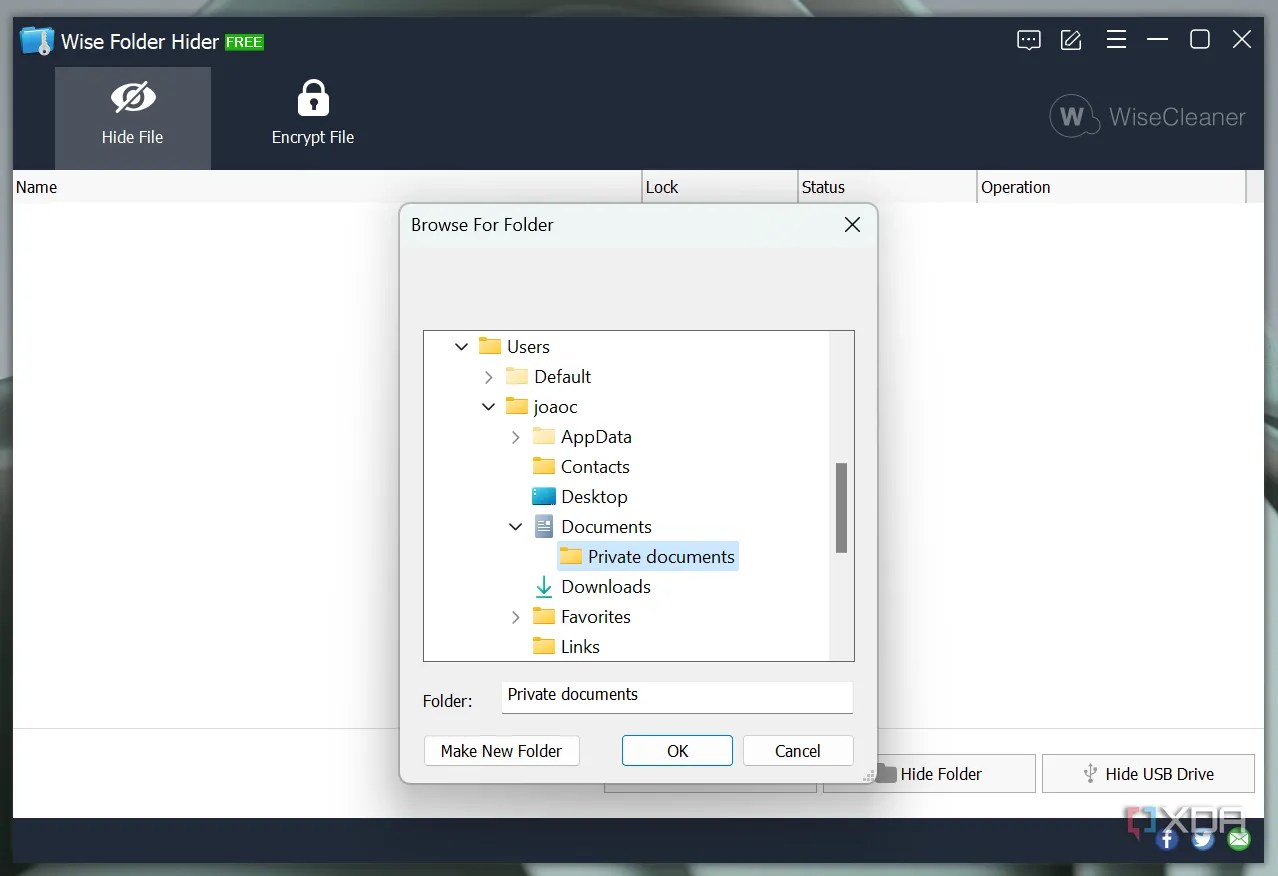Expand the AppData folder
Viewport: 1278px width, 876px height.
(515, 437)
